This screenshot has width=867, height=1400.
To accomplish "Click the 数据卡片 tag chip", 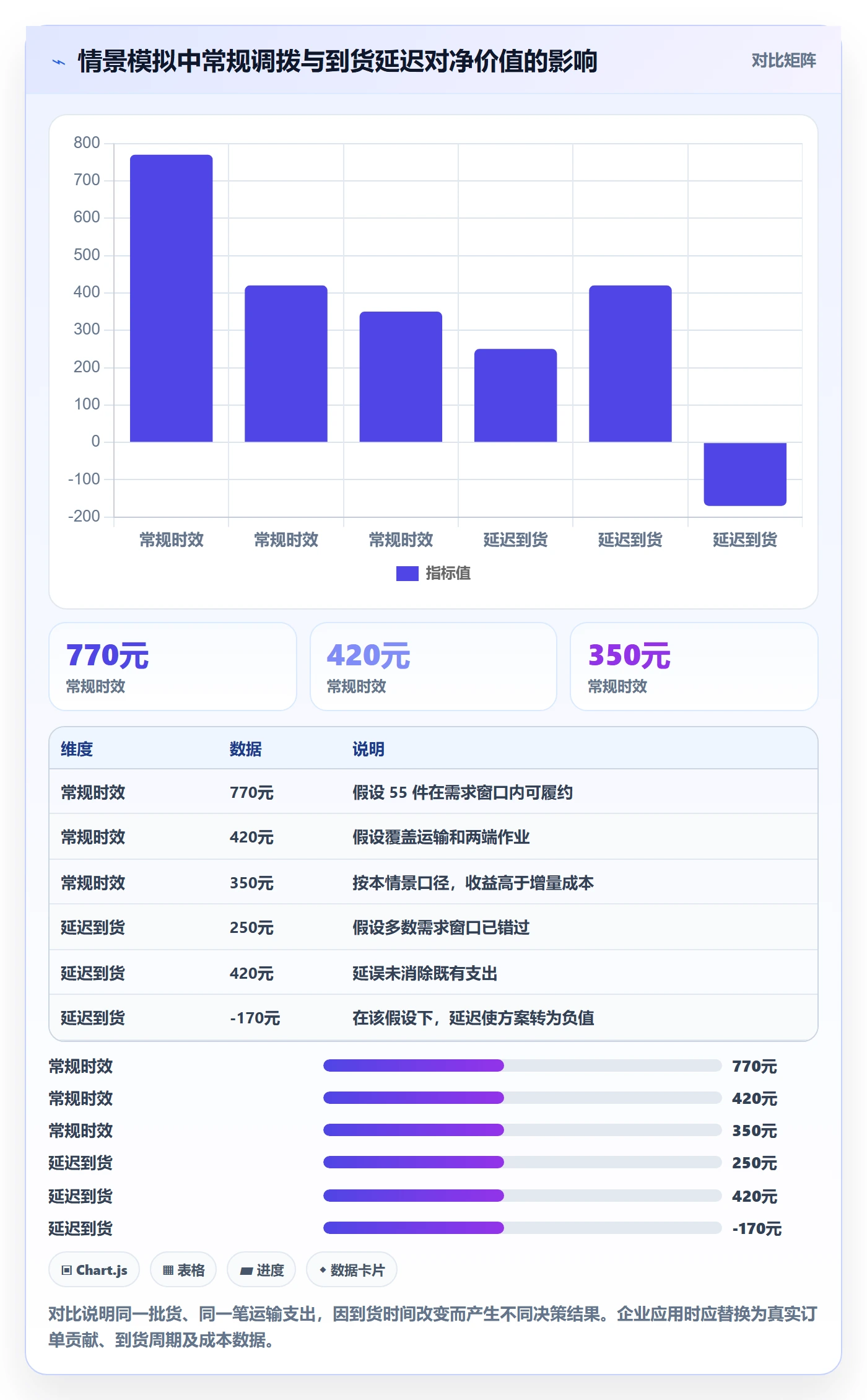I will (352, 1270).
